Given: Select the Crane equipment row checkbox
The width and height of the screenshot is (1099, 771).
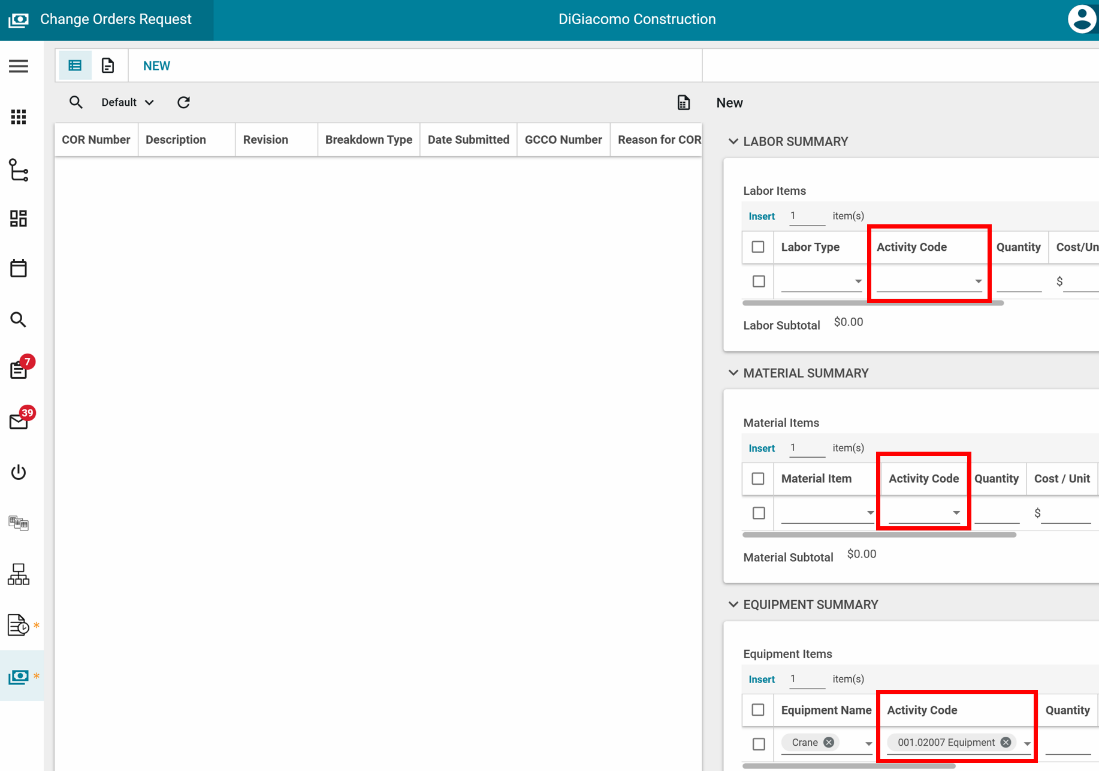Looking at the screenshot, I should [x=758, y=743].
